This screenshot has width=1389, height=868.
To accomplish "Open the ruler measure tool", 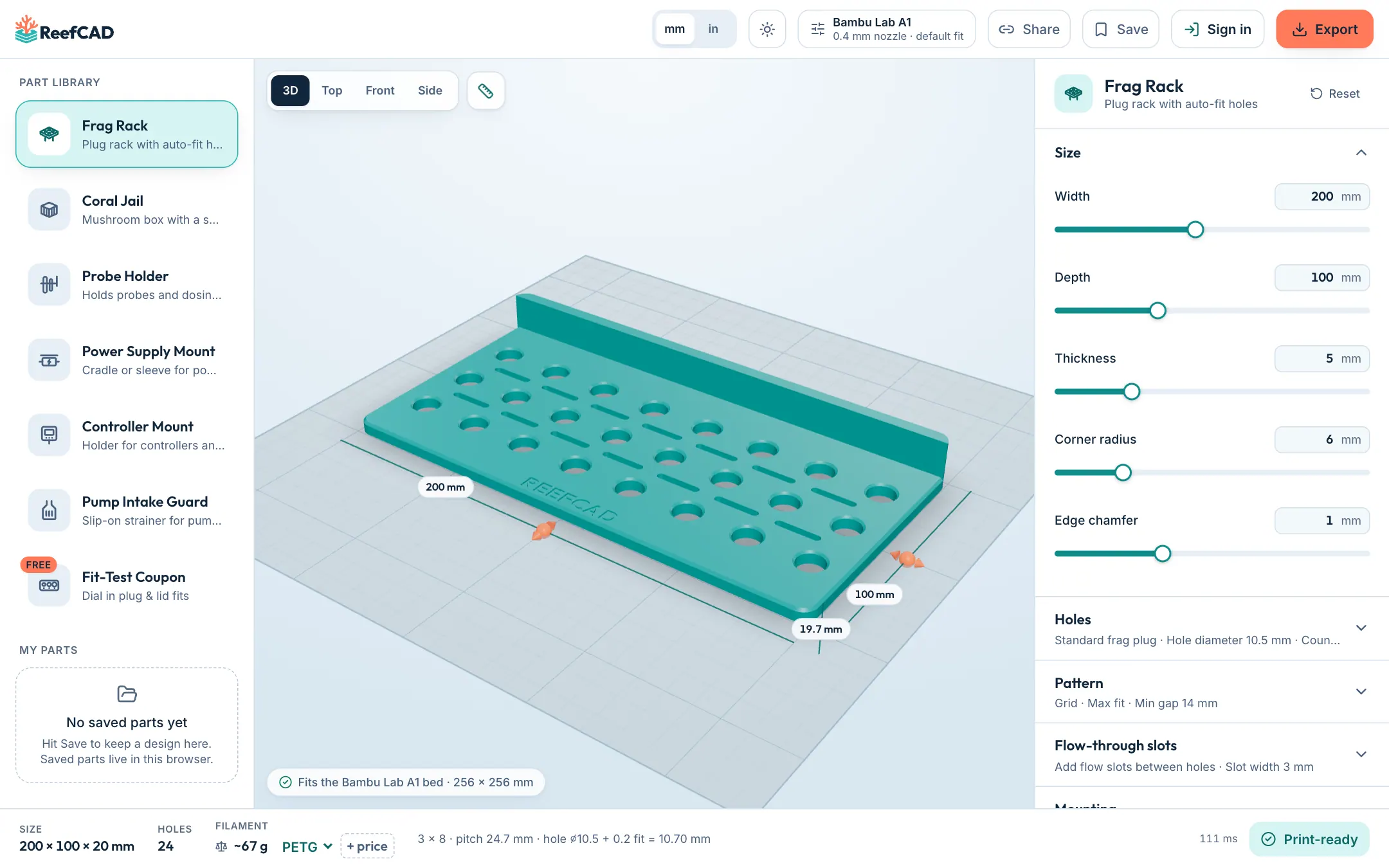I will tap(486, 91).
